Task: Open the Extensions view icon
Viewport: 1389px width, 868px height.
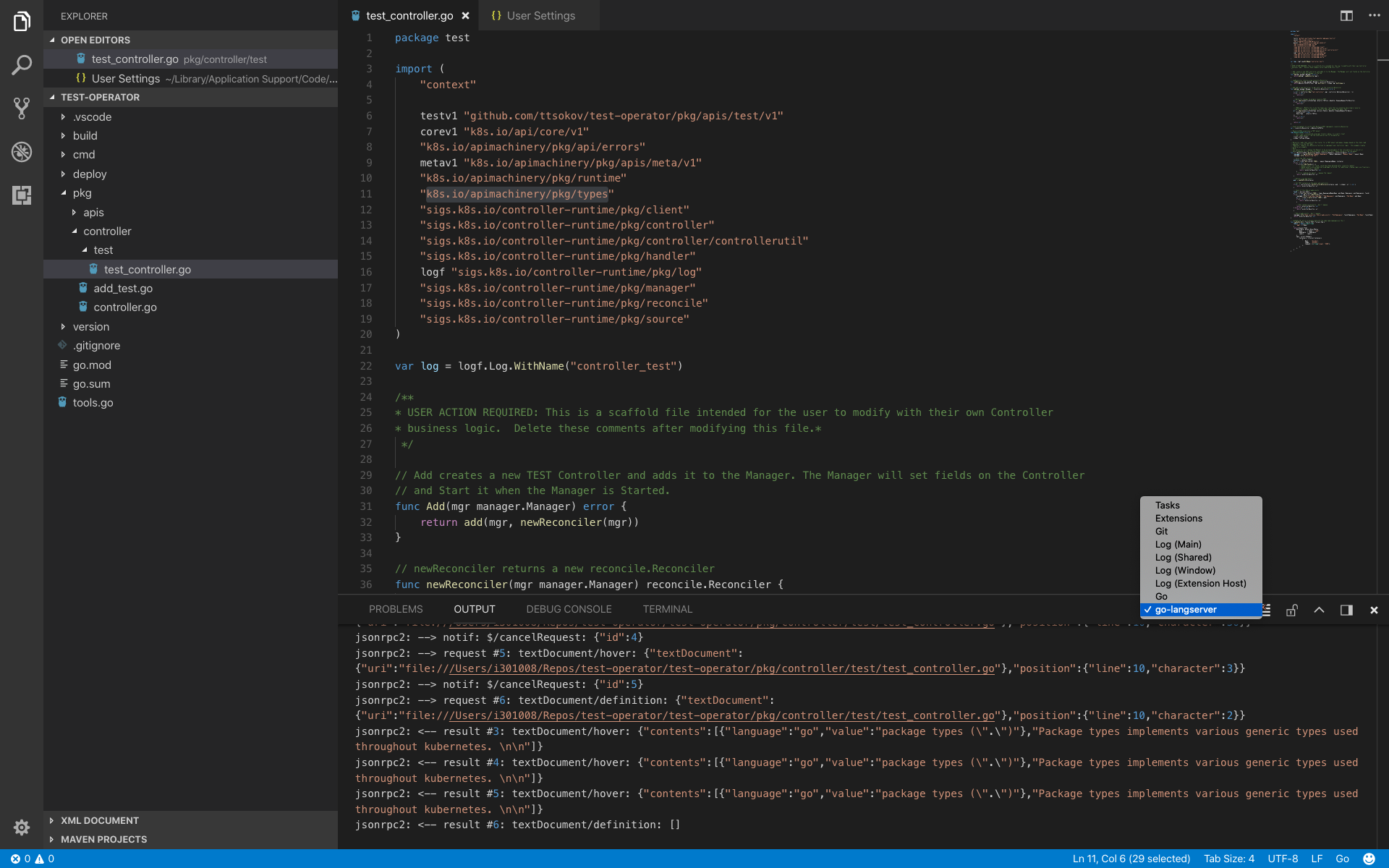Action: point(22,195)
